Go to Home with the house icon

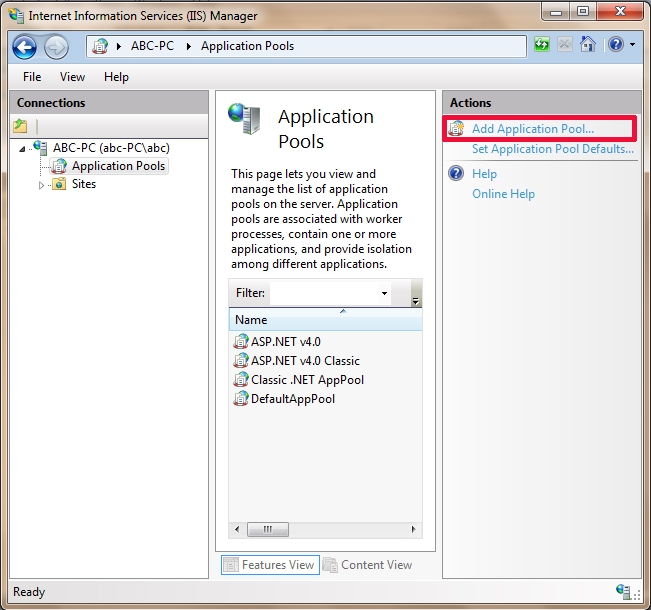tap(588, 44)
